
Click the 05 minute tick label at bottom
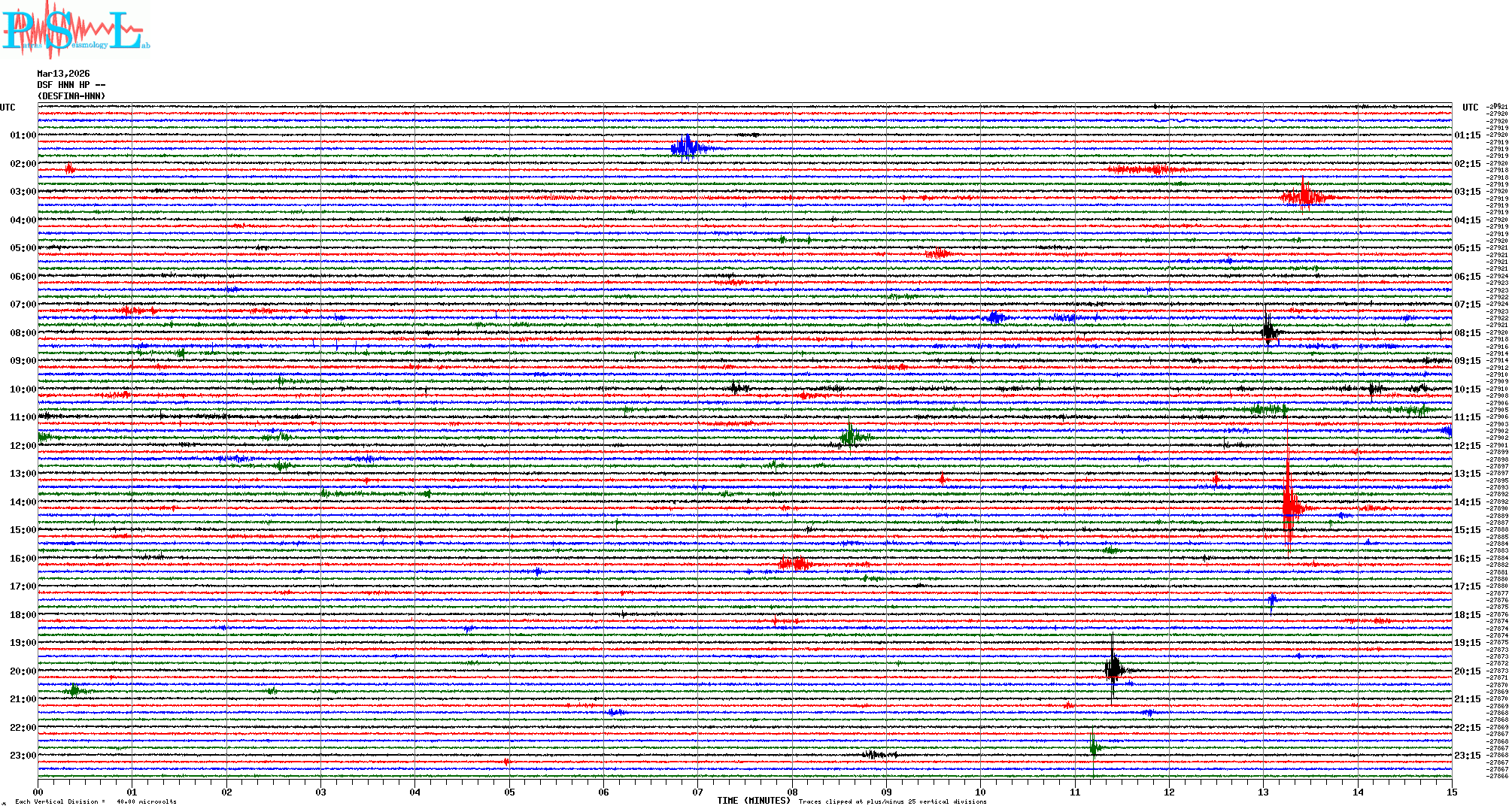509,792
